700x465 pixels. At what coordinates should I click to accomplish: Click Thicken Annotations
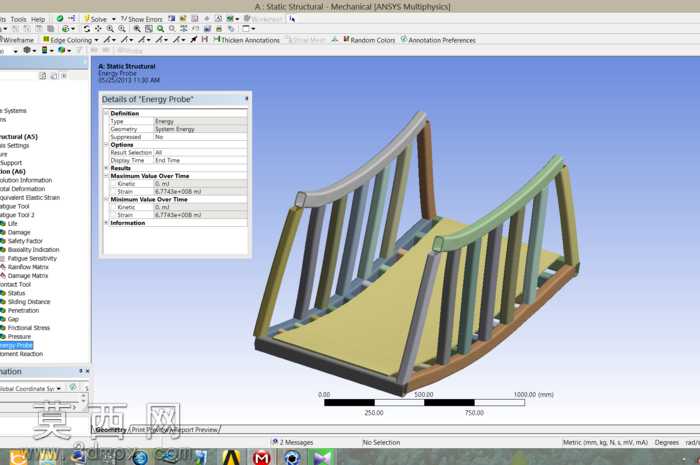pyautogui.click(x=246, y=40)
